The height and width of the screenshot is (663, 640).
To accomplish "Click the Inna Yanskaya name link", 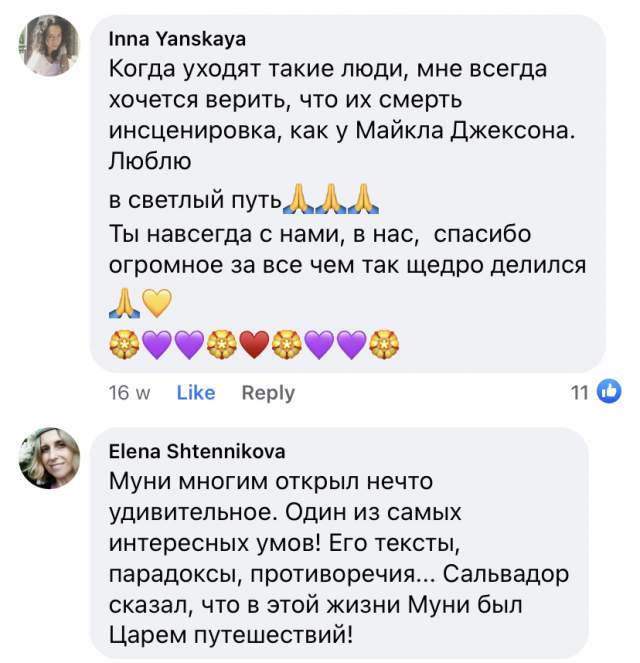I will coord(178,39).
